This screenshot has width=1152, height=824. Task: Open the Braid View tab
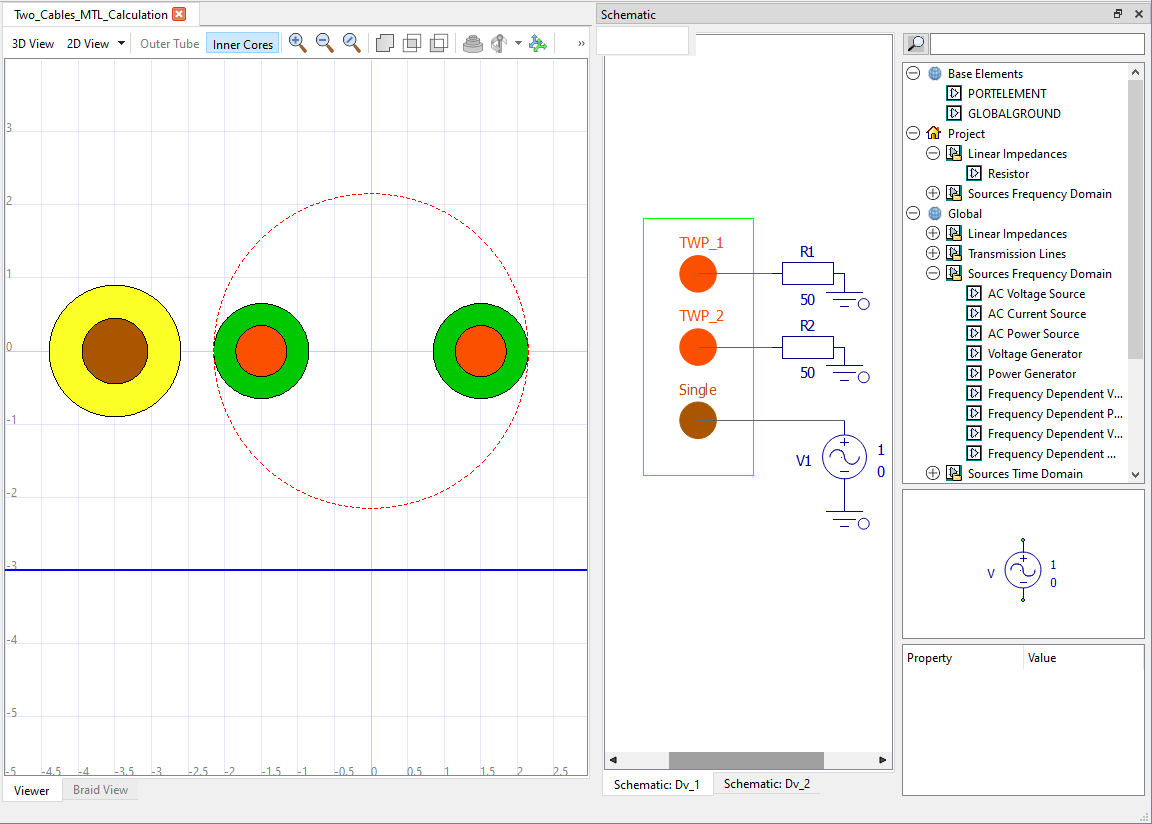coord(100,790)
